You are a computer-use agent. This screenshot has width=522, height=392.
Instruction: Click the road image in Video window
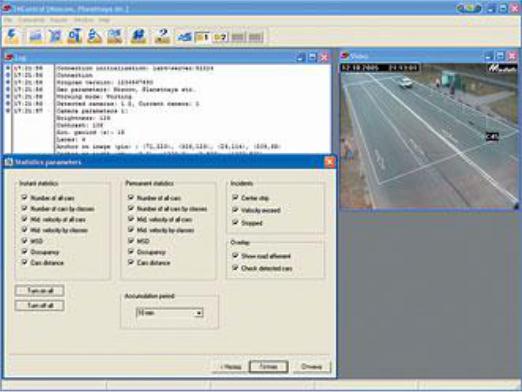point(429,137)
